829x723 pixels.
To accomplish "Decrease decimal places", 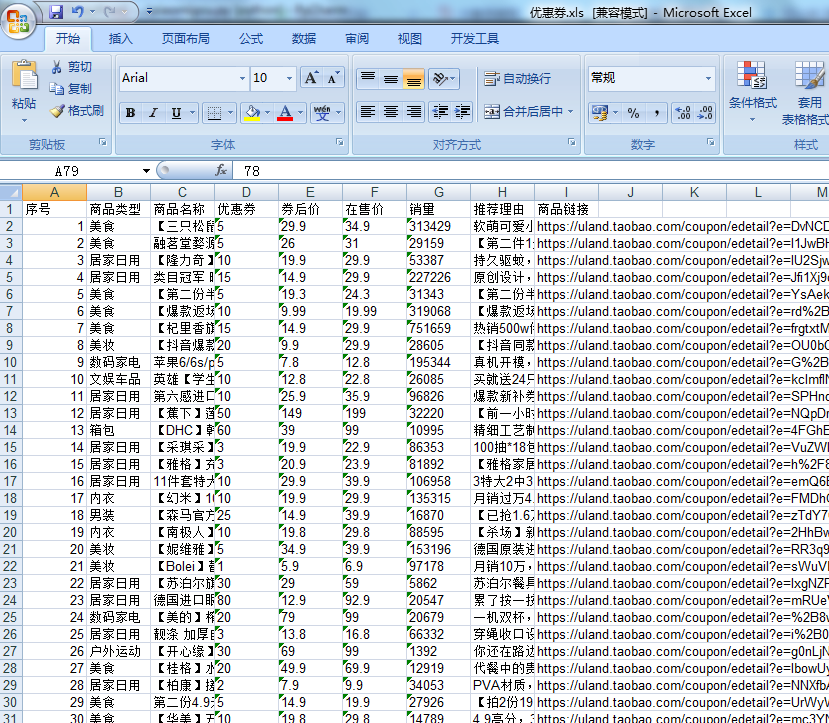I will click(705, 113).
